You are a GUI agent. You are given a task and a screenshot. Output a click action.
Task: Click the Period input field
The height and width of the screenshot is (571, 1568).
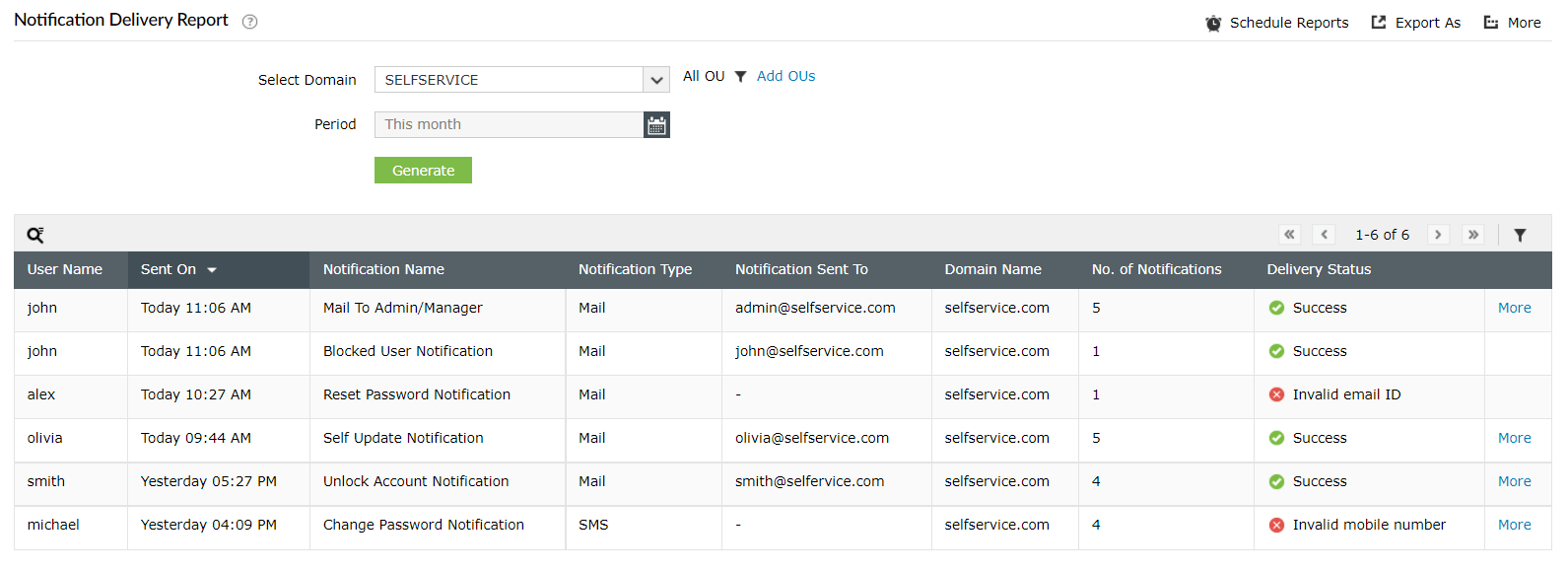509,125
